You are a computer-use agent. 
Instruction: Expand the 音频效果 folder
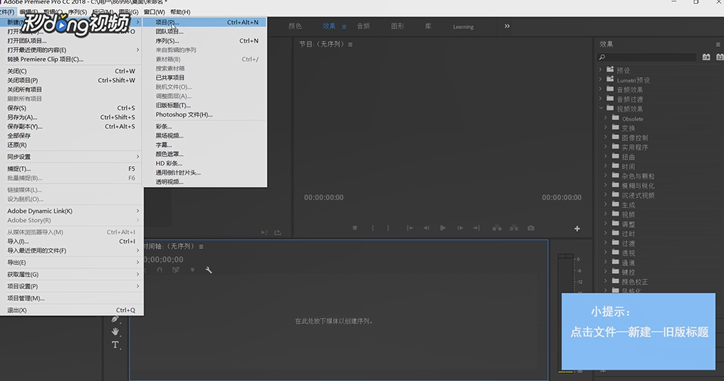(x=601, y=89)
